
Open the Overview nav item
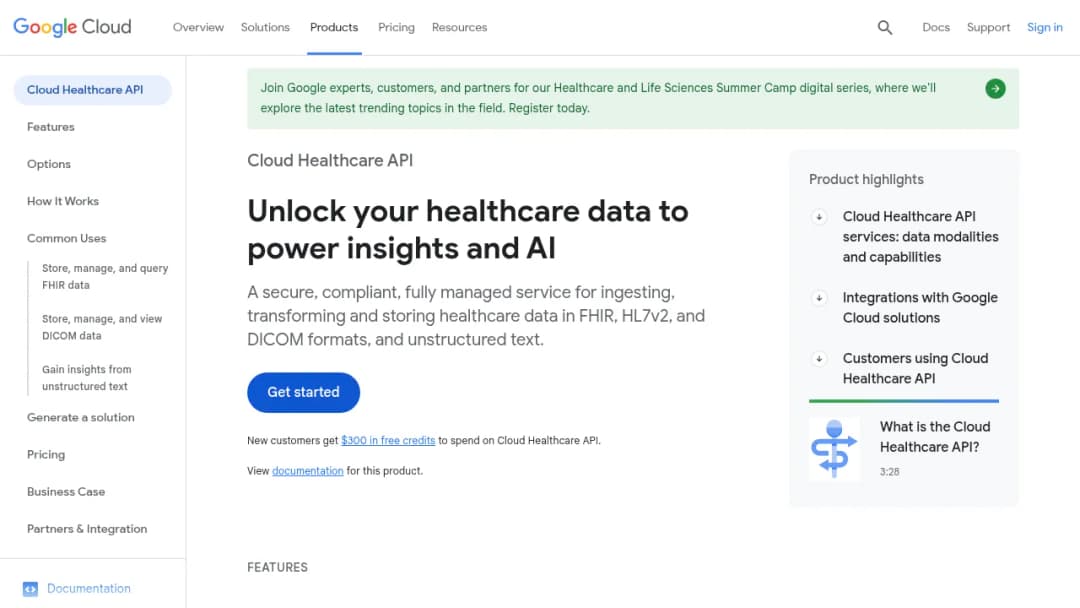coord(198,28)
